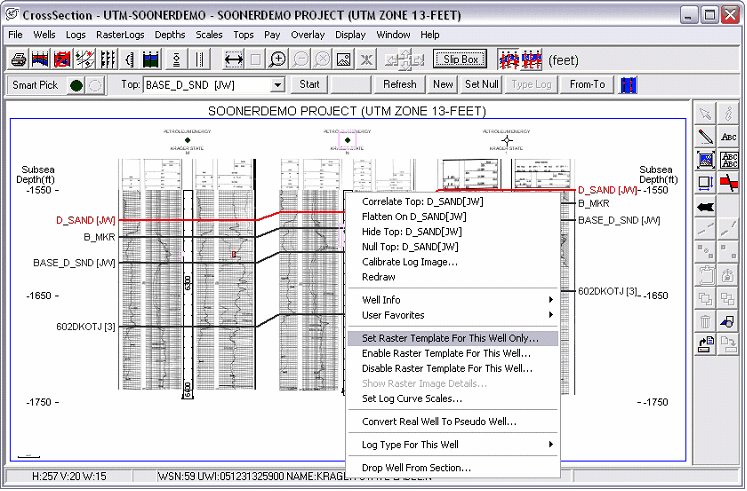Click the black left arrow tool

pyautogui.click(x=705, y=206)
